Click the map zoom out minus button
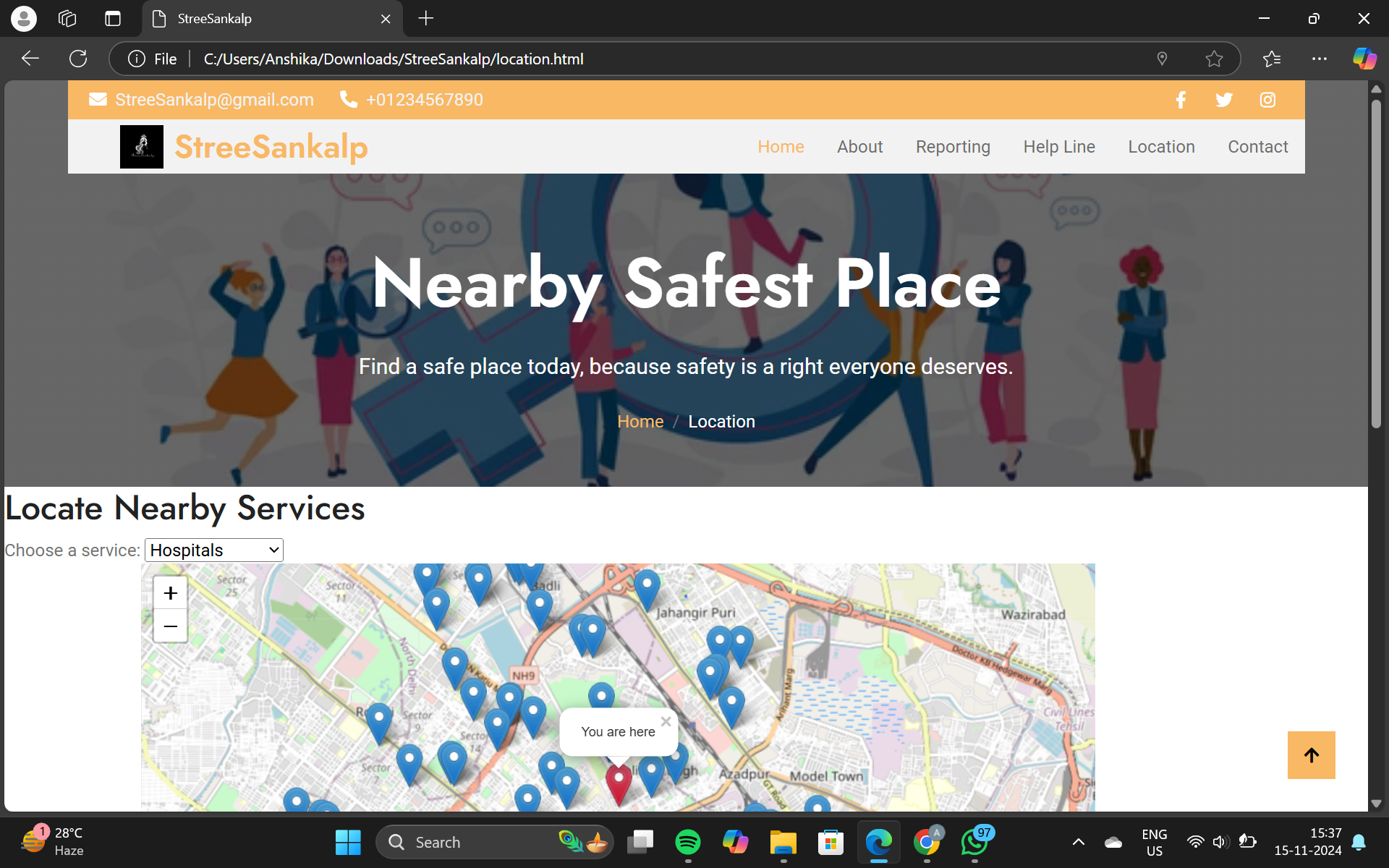 tap(171, 626)
